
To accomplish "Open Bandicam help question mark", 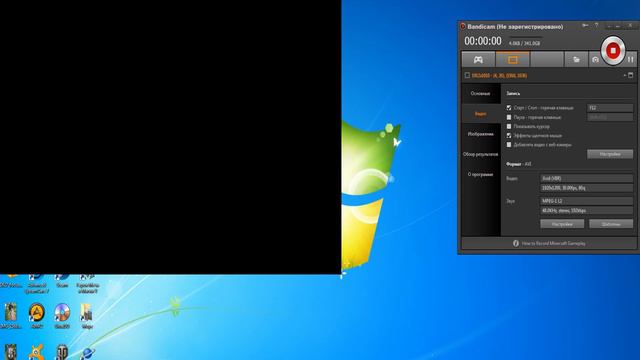I will point(596,25).
